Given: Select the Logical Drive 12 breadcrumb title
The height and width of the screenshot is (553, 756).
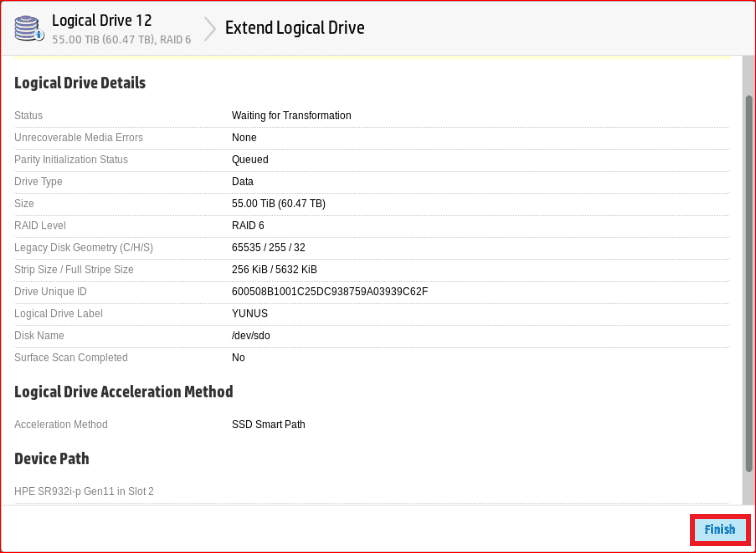Looking at the screenshot, I should pyautogui.click(x=101, y=20).
